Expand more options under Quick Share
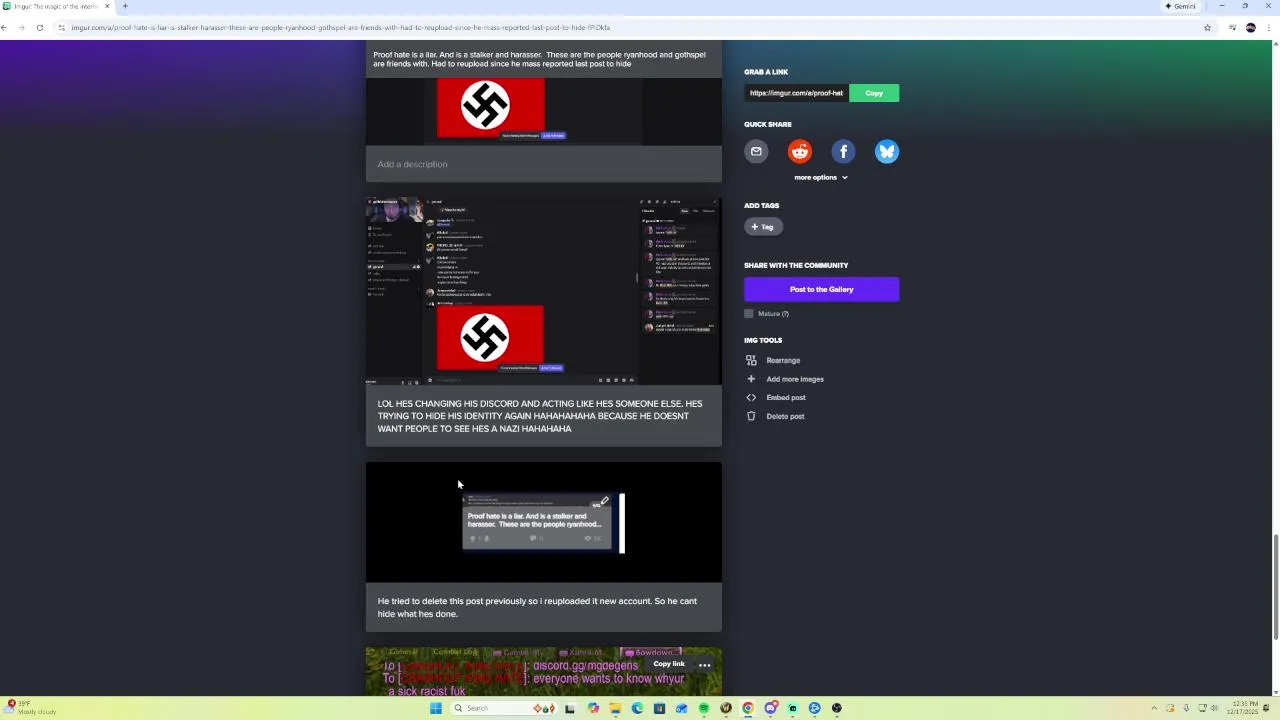Viewport: 1280px width, 720px height. [821, 177]
